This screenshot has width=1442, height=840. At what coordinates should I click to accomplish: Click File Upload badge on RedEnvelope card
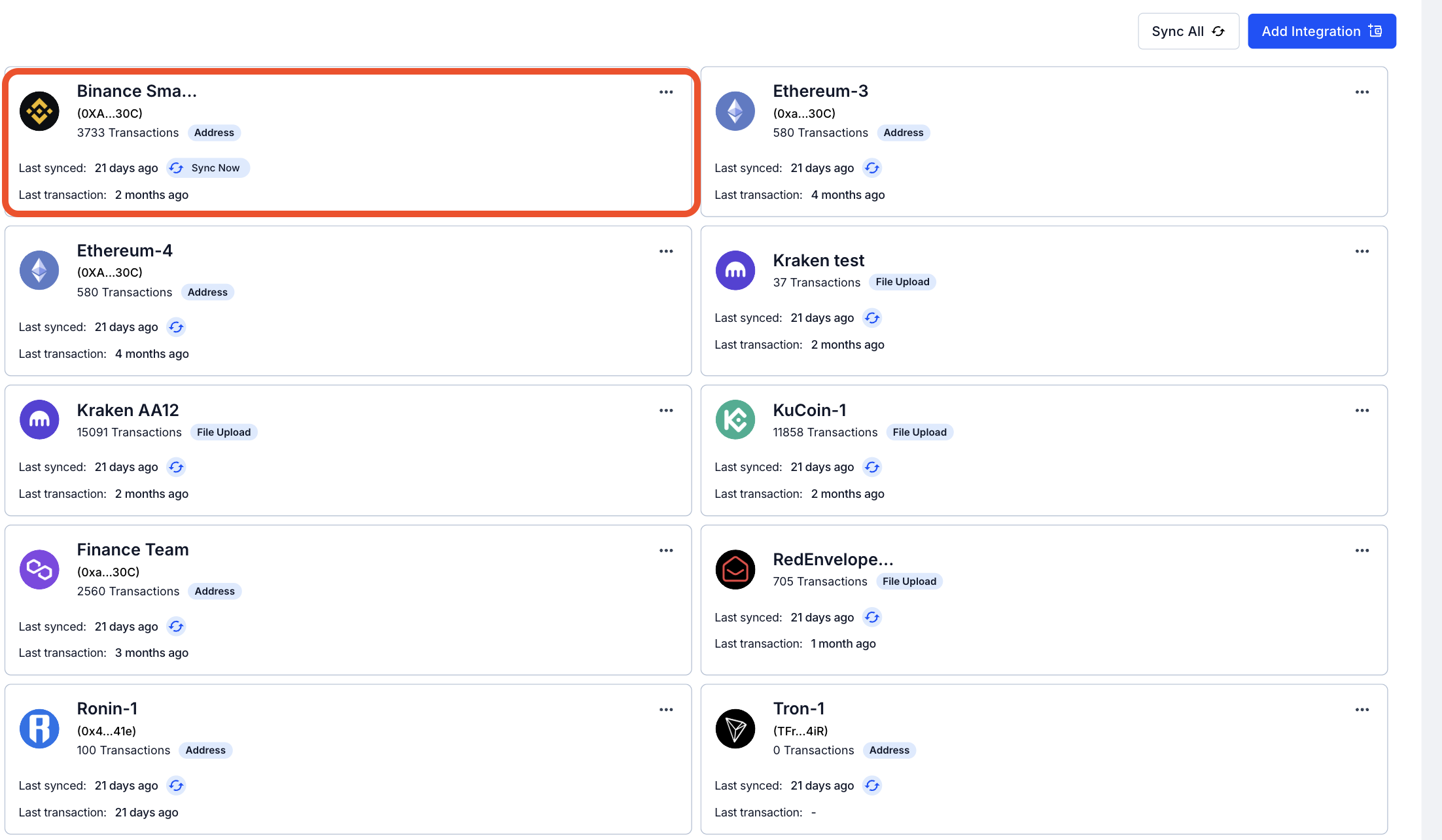point(909,582)
